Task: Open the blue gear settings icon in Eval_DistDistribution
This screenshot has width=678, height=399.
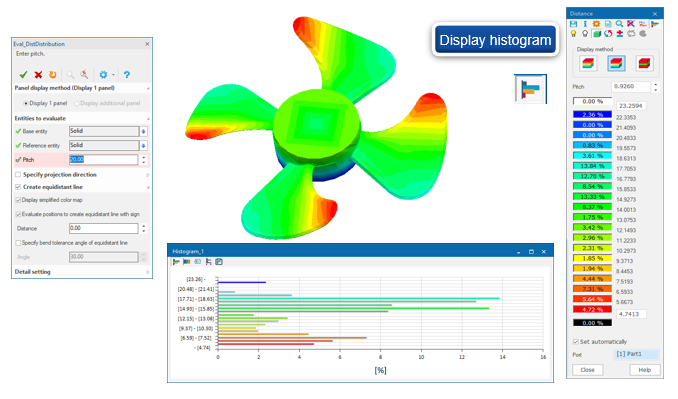Action: tap(103, 75)
